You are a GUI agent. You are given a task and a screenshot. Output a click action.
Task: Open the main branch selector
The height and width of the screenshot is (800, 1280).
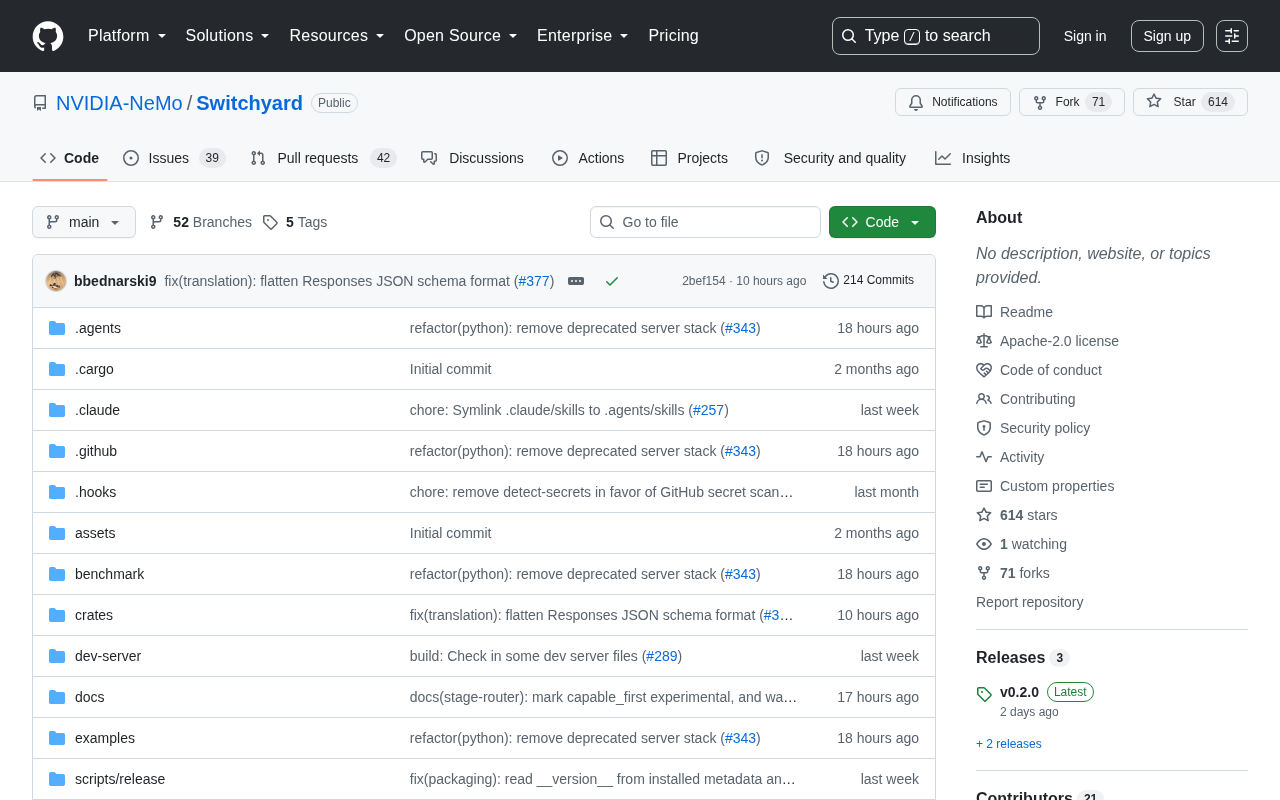84,222
